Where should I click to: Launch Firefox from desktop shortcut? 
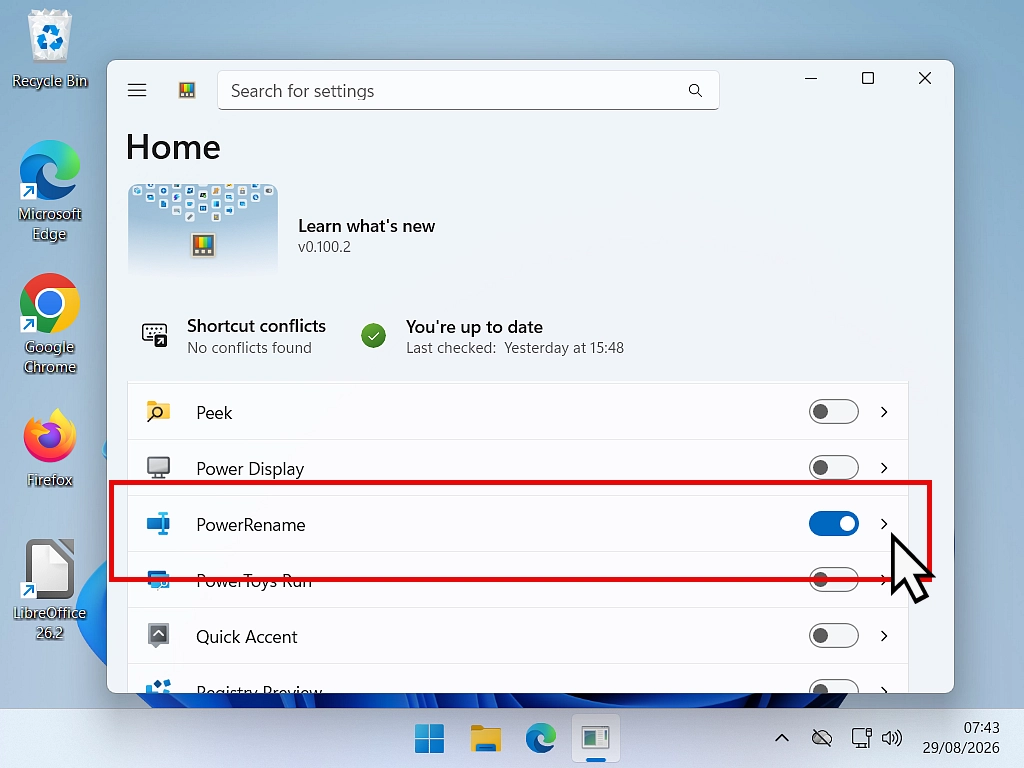tap(50, 448)
